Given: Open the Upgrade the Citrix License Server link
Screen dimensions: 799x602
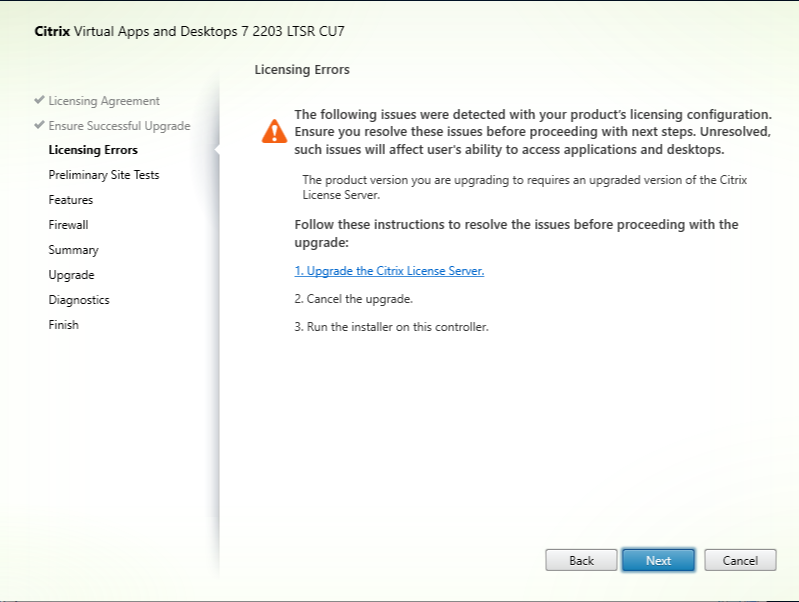Looking at the screenshot, I should pos(389,271).
